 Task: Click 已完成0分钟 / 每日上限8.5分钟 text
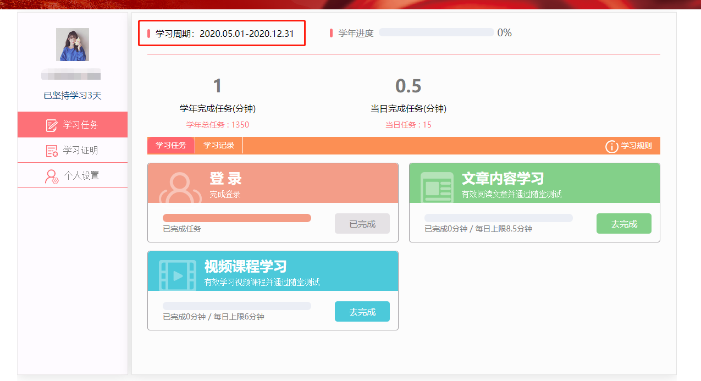(x=478, y=229)
